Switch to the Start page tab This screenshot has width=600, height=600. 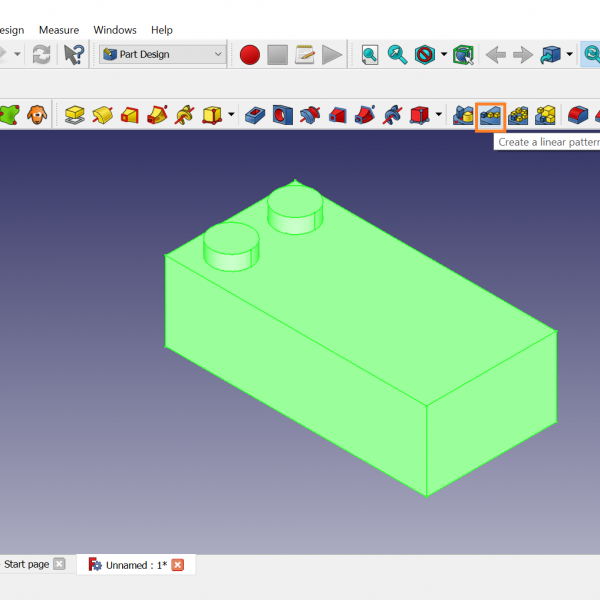click(26, 565)
